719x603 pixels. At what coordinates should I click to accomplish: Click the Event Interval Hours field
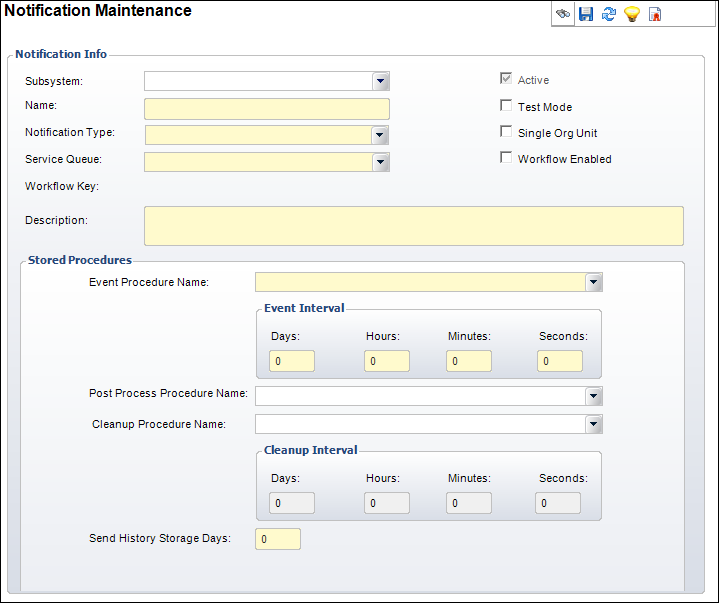[386, 361]
